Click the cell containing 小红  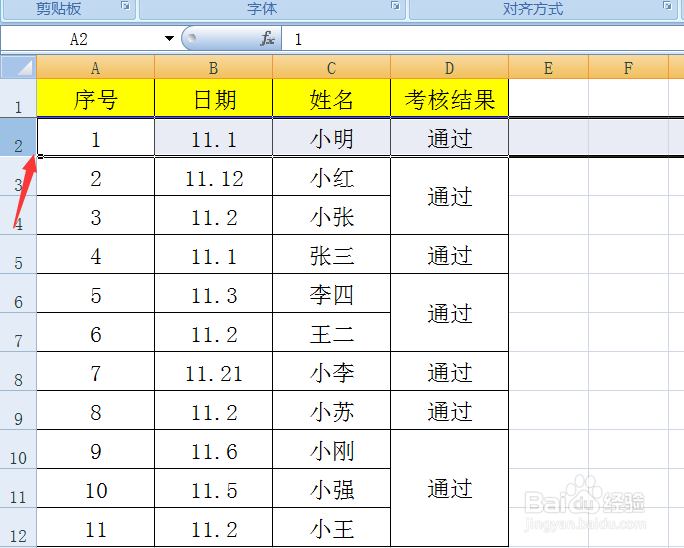coord(332,177)
